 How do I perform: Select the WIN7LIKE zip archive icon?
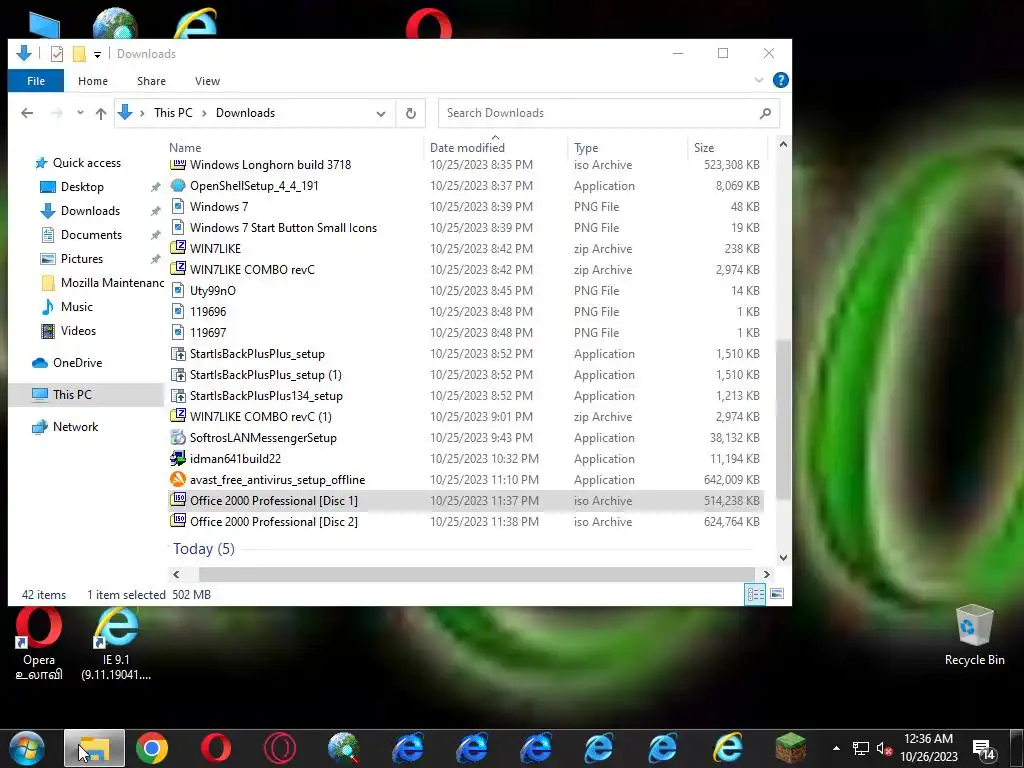178,248
